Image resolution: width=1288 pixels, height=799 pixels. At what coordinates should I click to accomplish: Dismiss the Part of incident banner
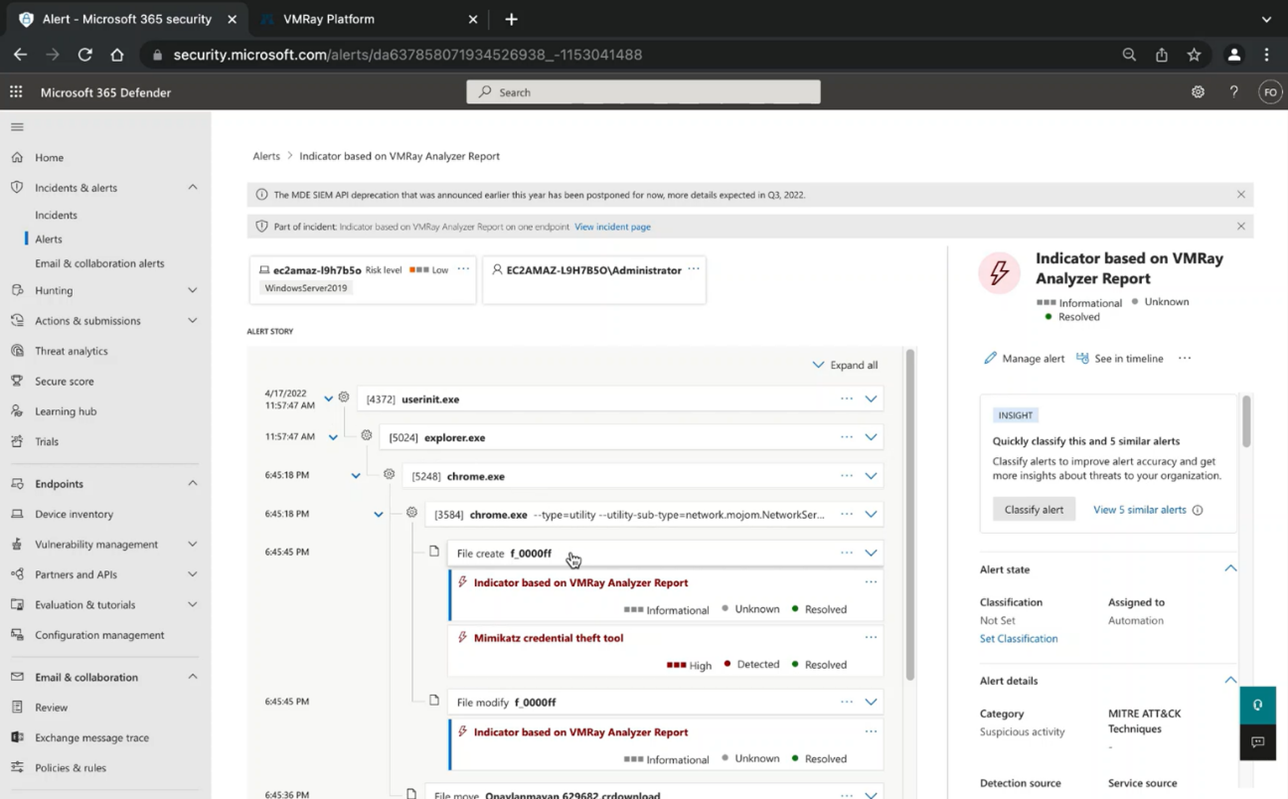(1241, 226)
